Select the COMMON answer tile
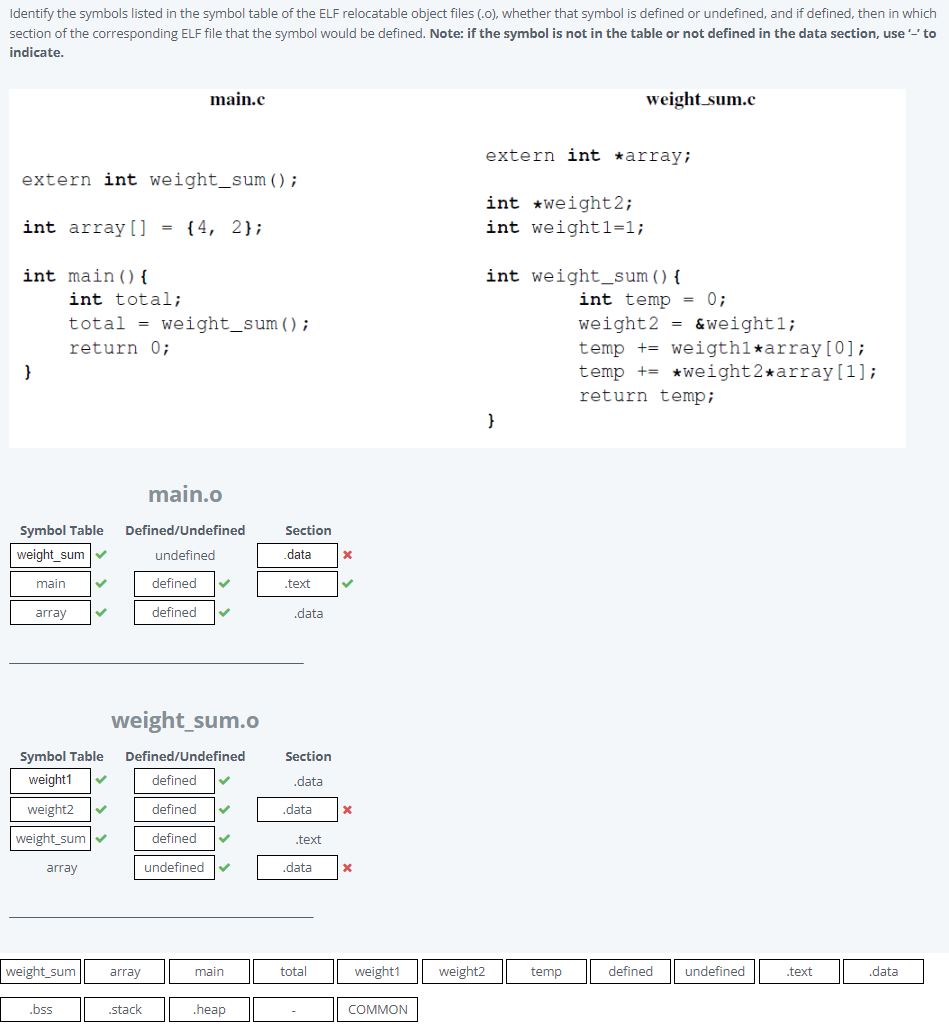The image size is (949, 1026). [x=377, y=1009]
